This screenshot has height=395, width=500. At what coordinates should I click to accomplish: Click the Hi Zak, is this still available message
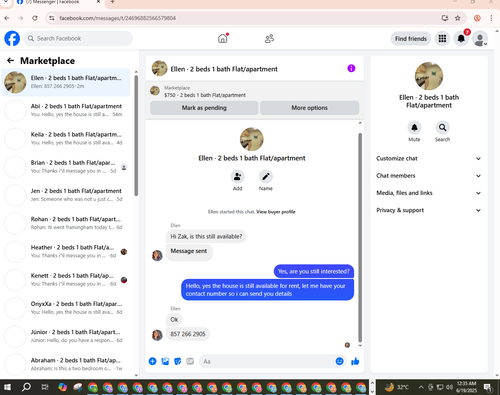pos(206,236)
